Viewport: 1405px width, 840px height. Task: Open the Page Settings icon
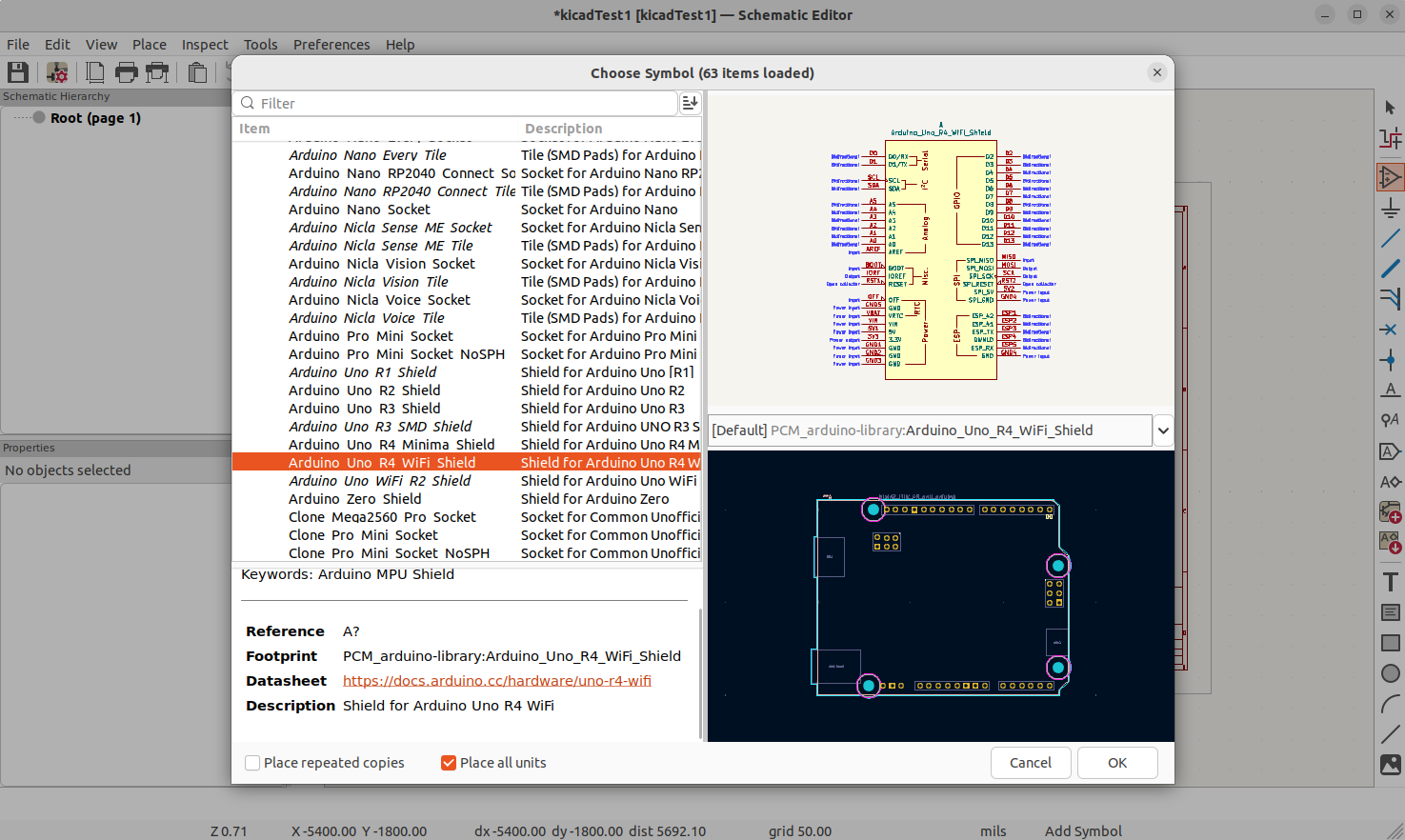pos(95,72)
